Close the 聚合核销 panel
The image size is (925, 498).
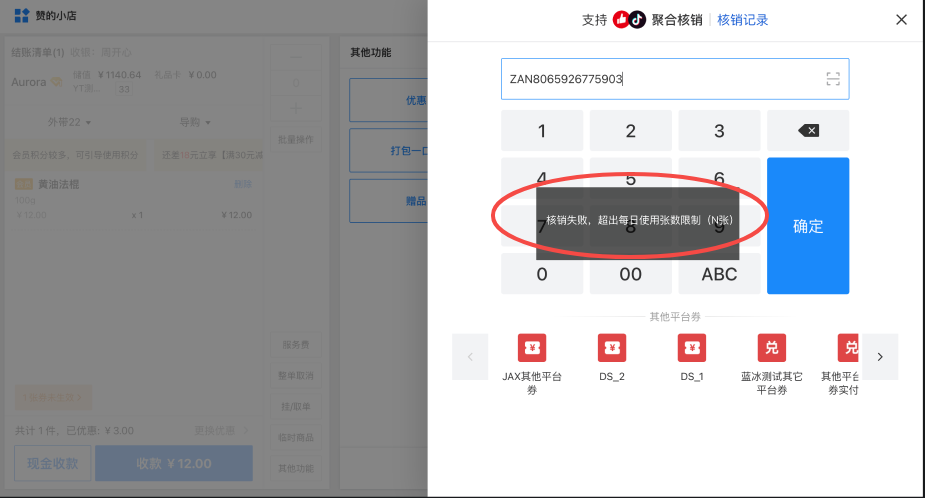pos(901,20)
